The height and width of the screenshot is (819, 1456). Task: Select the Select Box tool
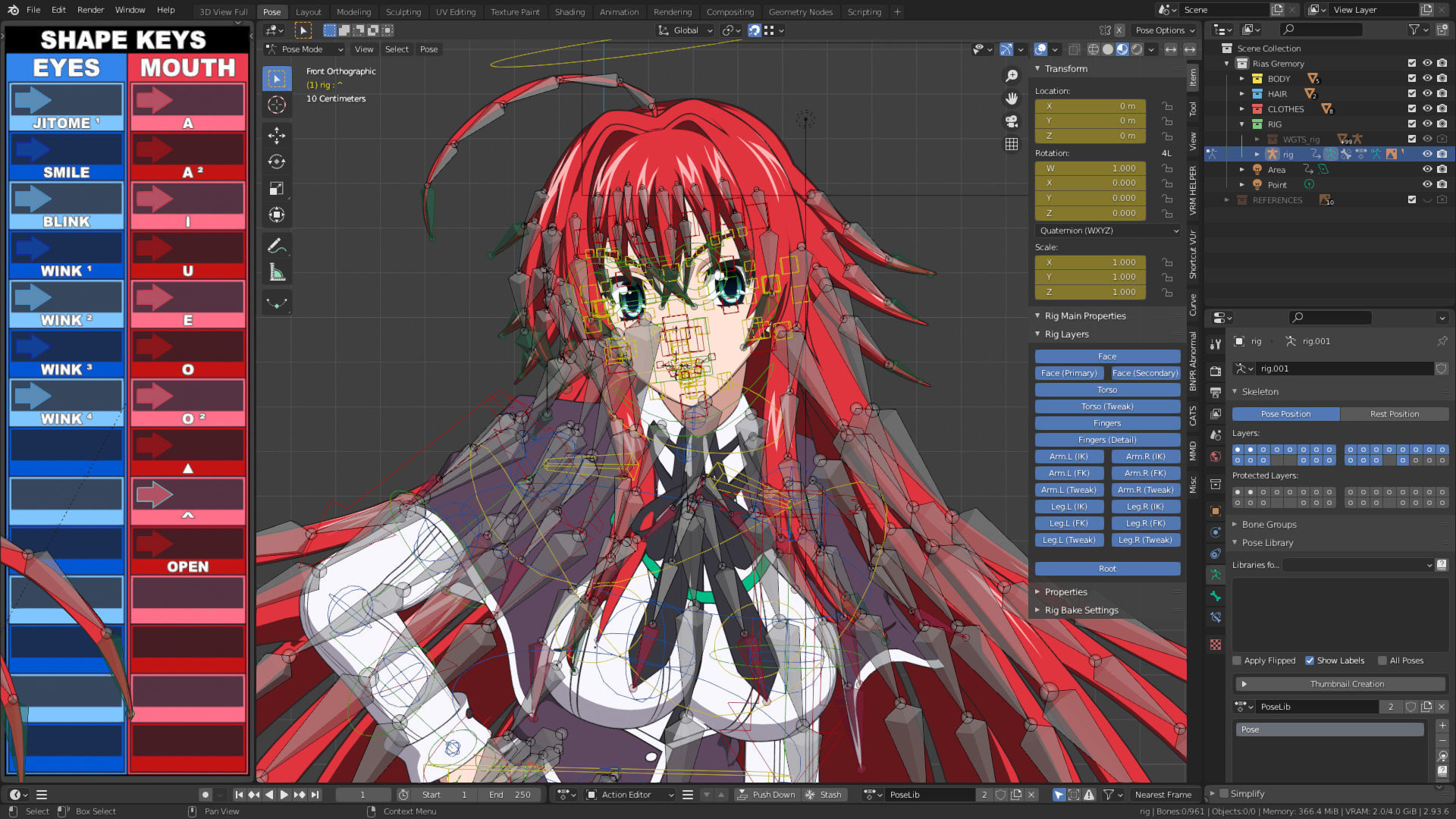277,79
